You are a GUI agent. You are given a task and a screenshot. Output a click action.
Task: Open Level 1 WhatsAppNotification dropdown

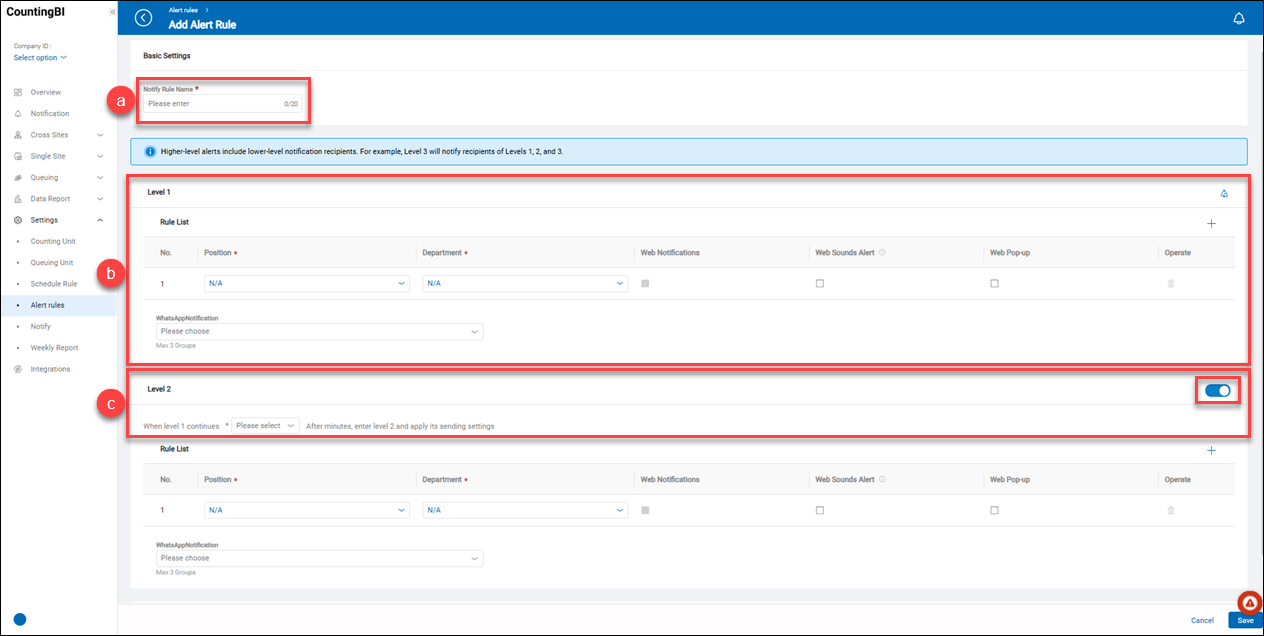pos(319,331)
